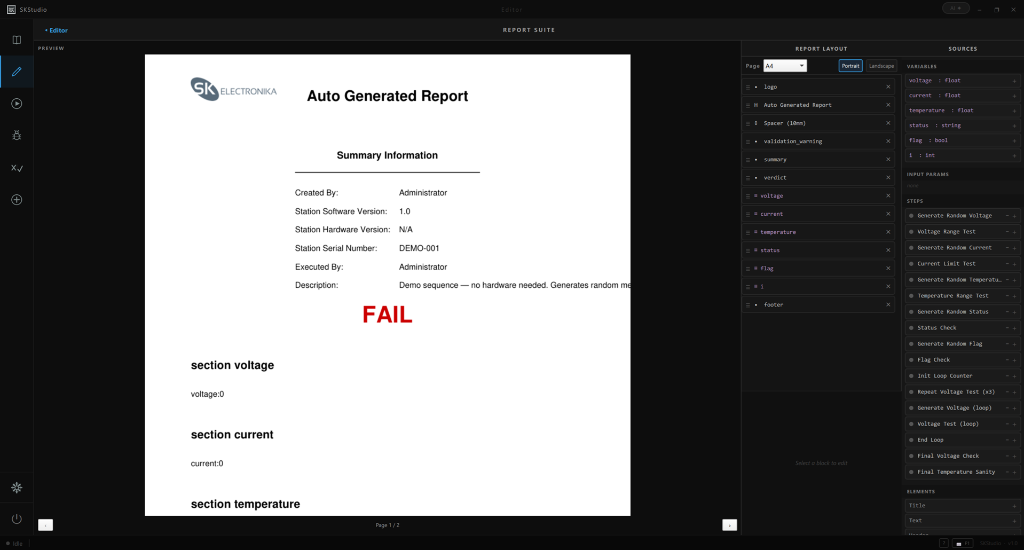Viewport: 1024px width, 550px height.
Task: Remove the logo block from layout
Action: (x=888, y=87)
